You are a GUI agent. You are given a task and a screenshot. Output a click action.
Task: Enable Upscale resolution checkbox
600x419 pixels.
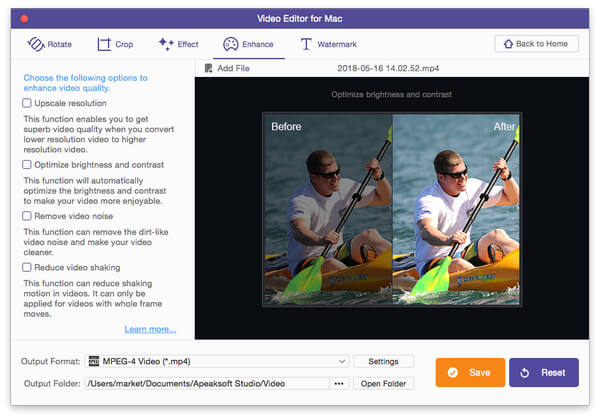27,103
